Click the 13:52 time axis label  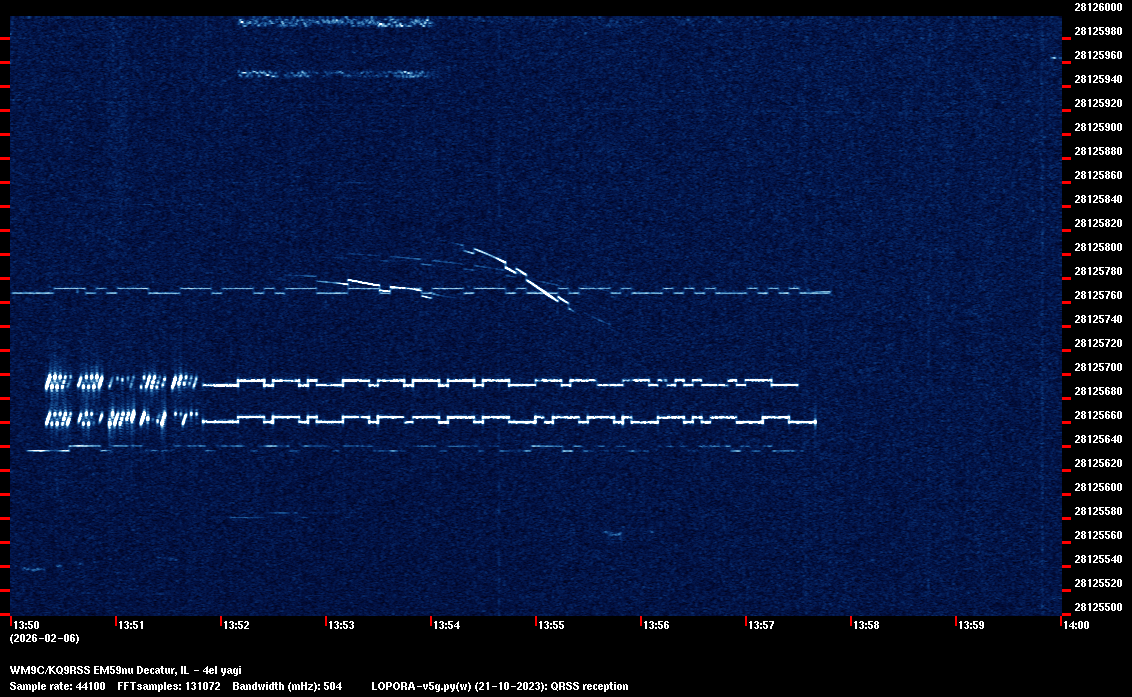[236, 625]
